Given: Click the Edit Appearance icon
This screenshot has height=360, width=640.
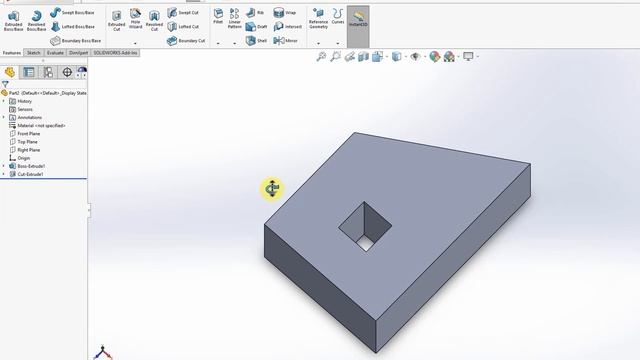Looking at the screenshot, I should tap(435, 57).
